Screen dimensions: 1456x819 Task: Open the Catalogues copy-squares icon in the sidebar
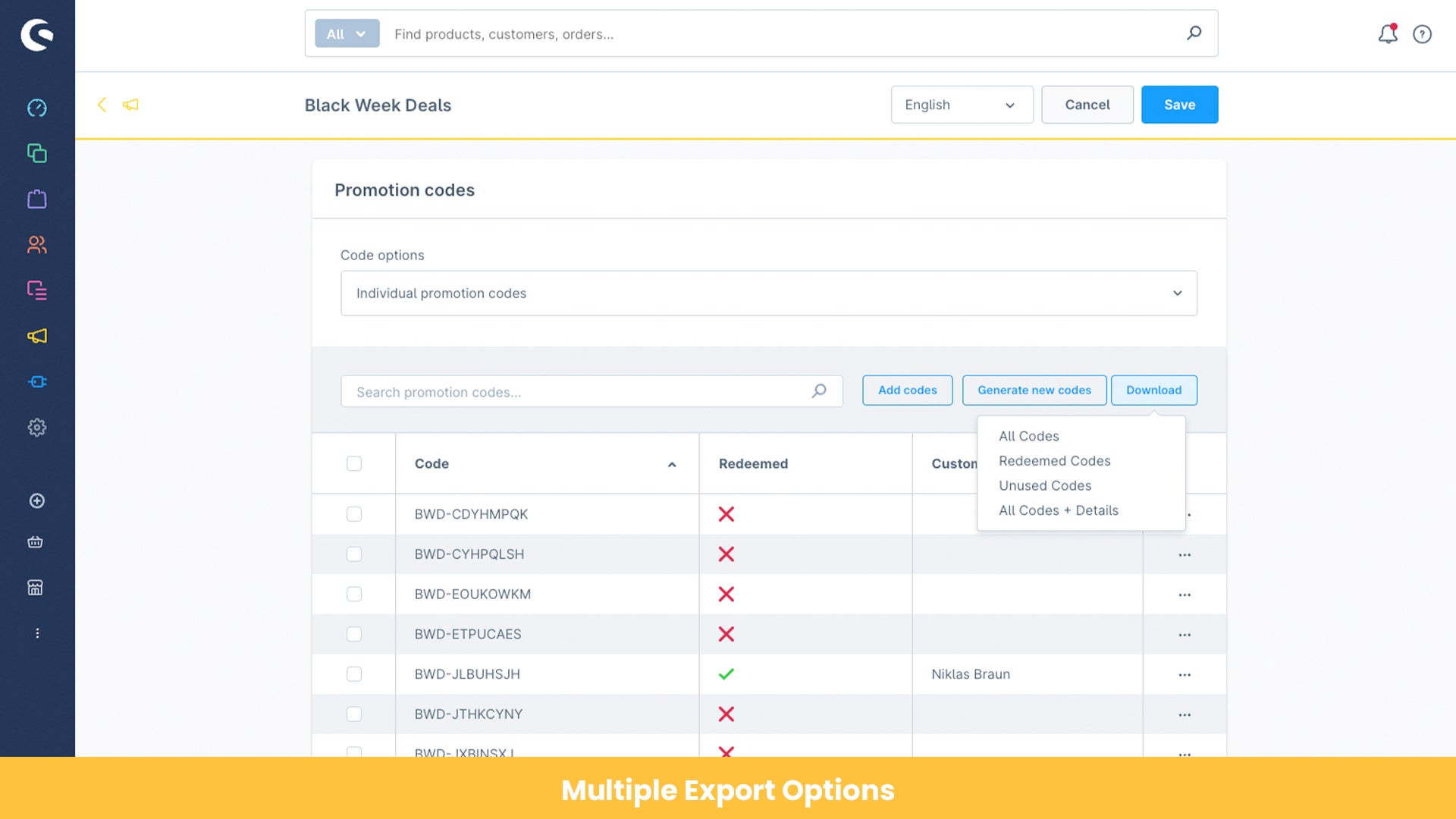(36, 153)
